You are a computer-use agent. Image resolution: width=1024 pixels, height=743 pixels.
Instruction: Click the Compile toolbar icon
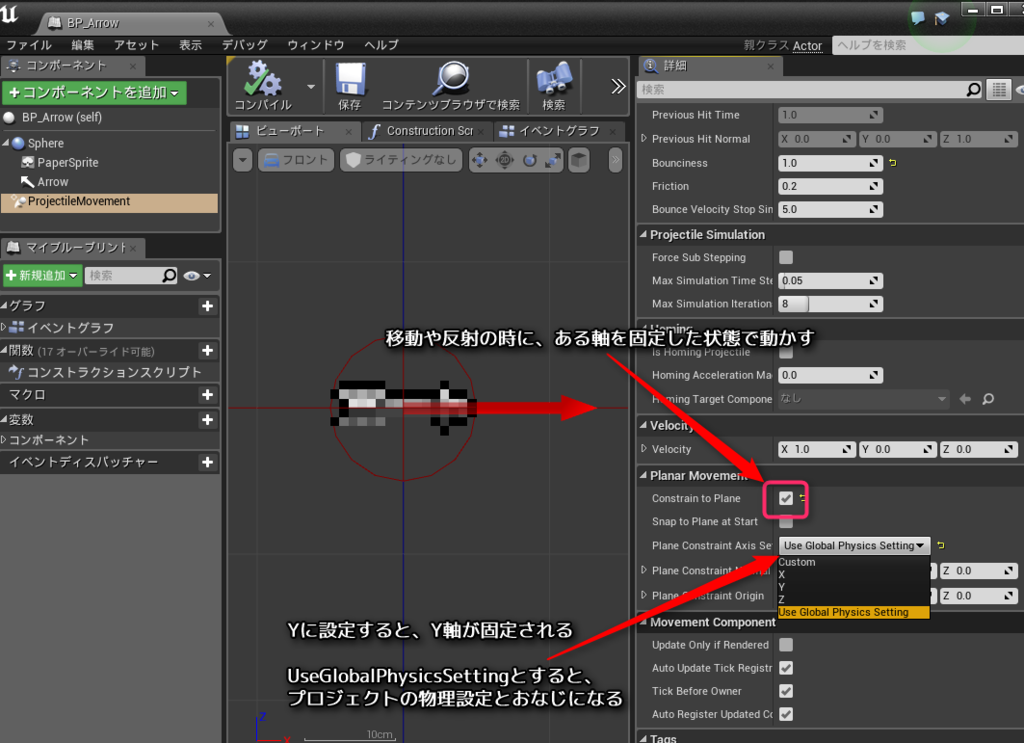point(263,80)
